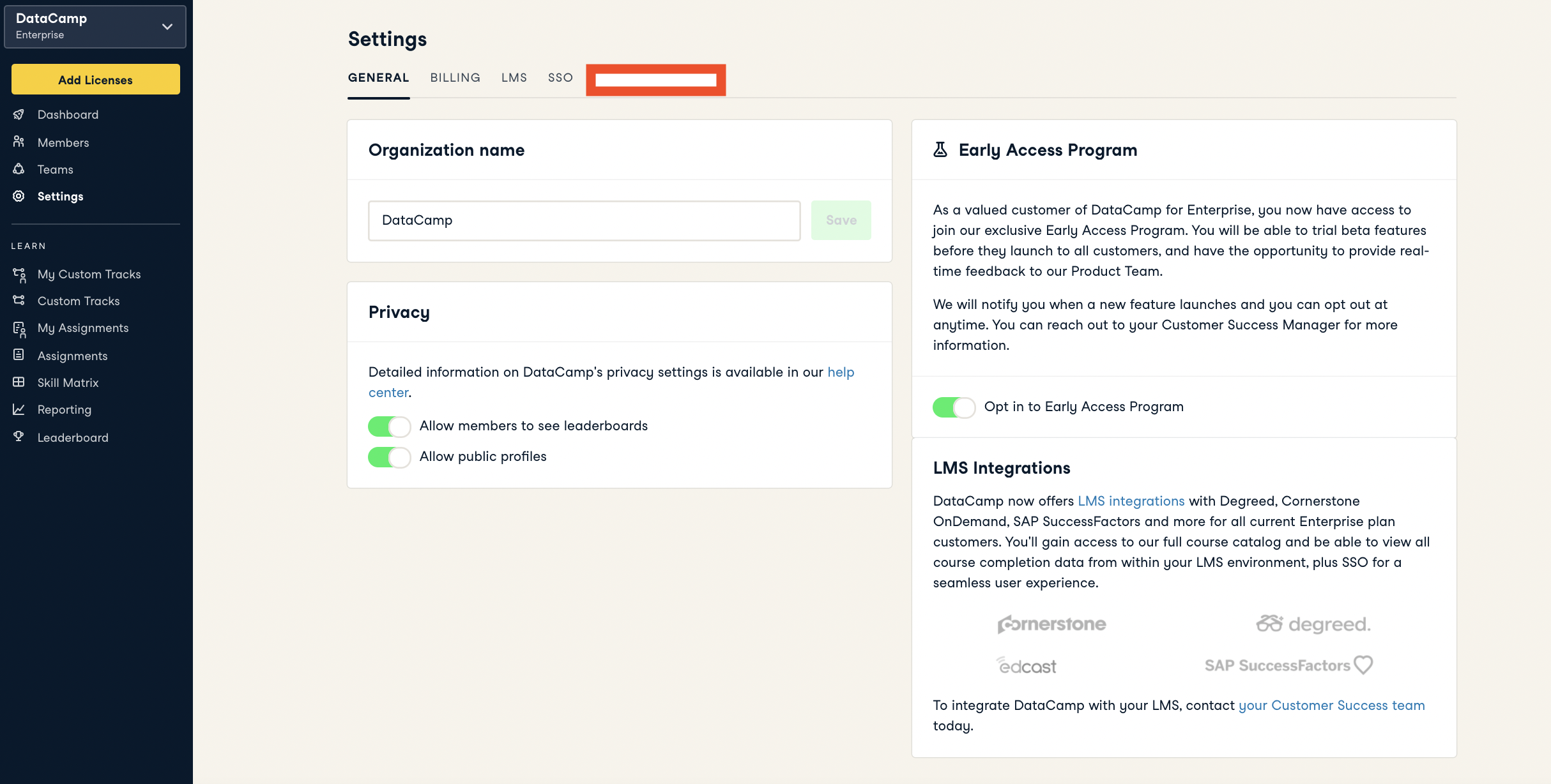Image resolution: width=1551 pixels, height=784 pixels.
Task: Switch to the Billing tab
Action: point(455,78)
